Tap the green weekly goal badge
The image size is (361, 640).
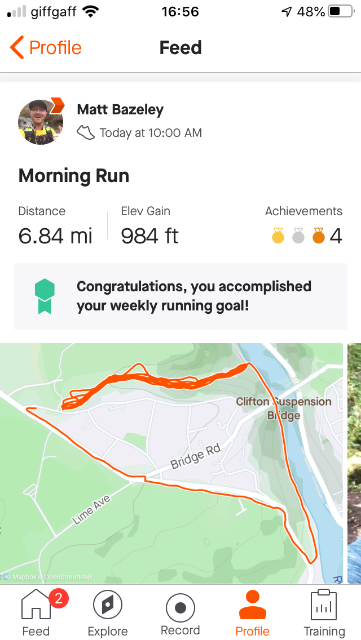[x=45, y=296]
